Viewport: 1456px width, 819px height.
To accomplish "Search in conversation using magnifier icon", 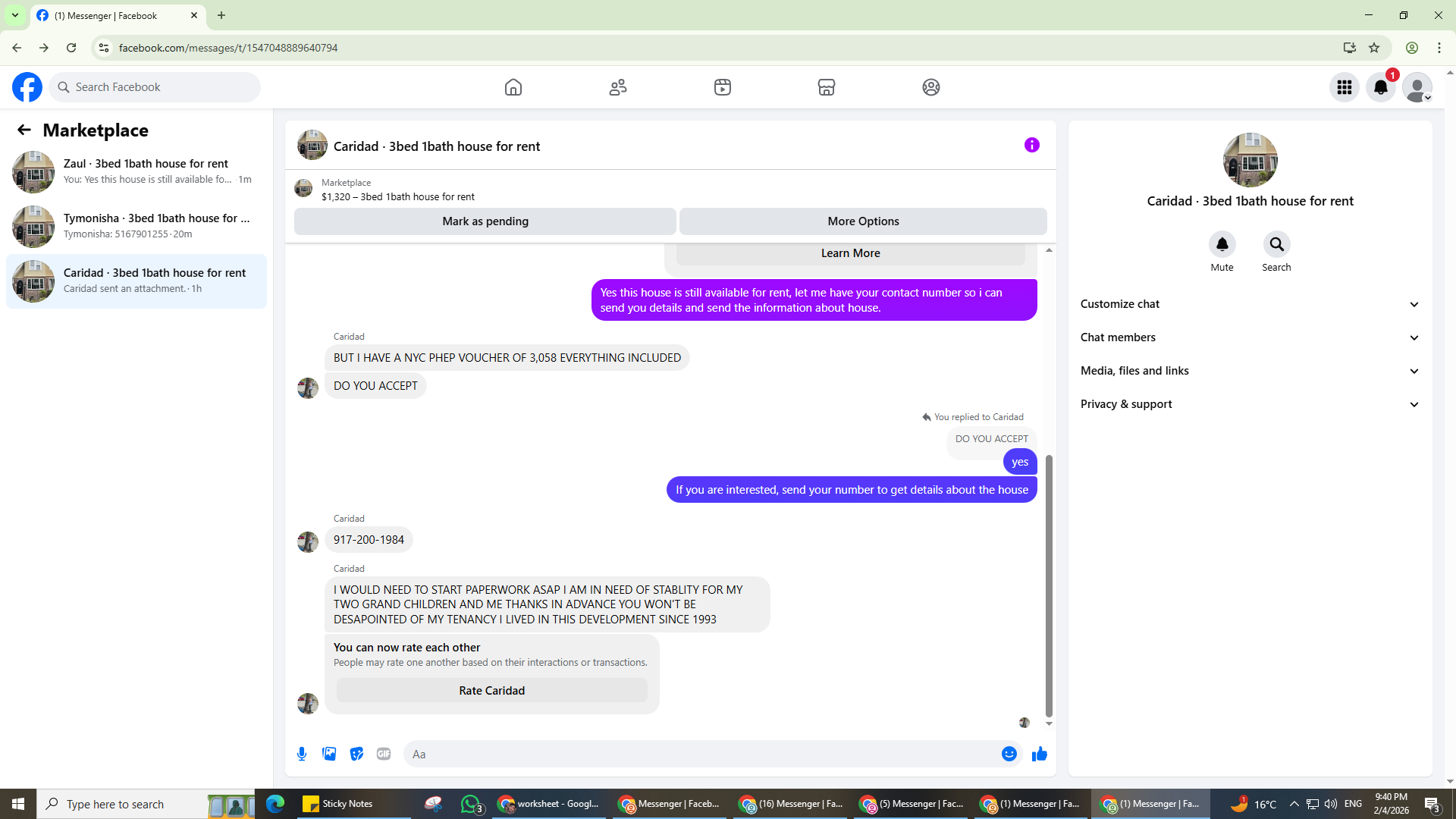I will (1276, 244).
